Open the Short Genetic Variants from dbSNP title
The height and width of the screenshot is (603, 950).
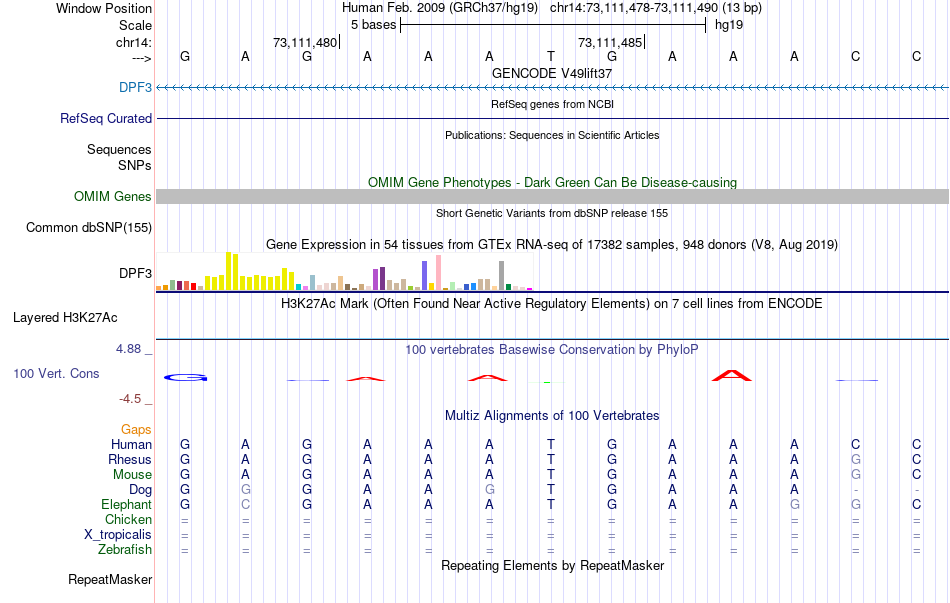pos(552,213)
